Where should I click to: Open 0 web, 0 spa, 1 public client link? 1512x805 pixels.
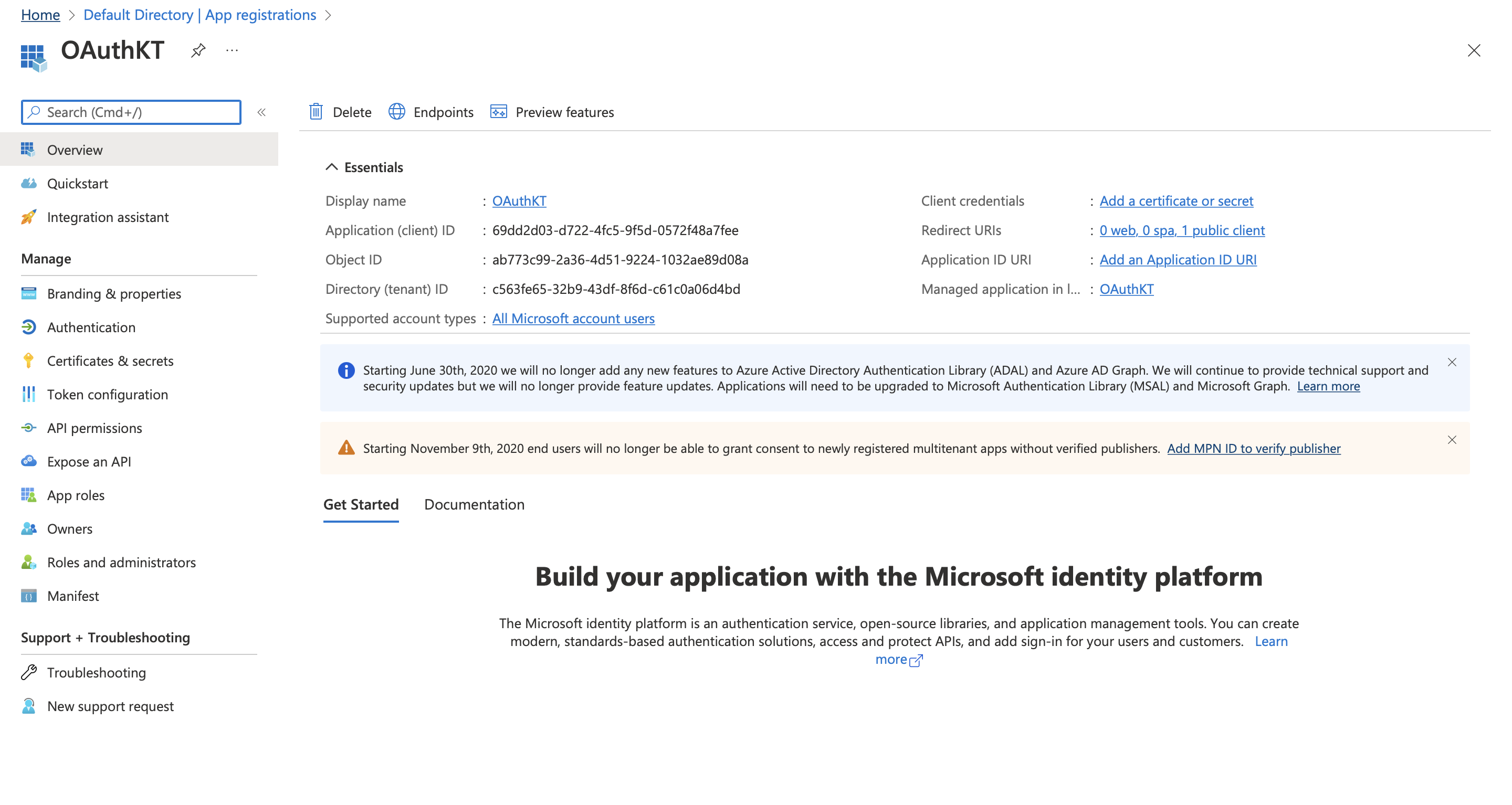1182,230
